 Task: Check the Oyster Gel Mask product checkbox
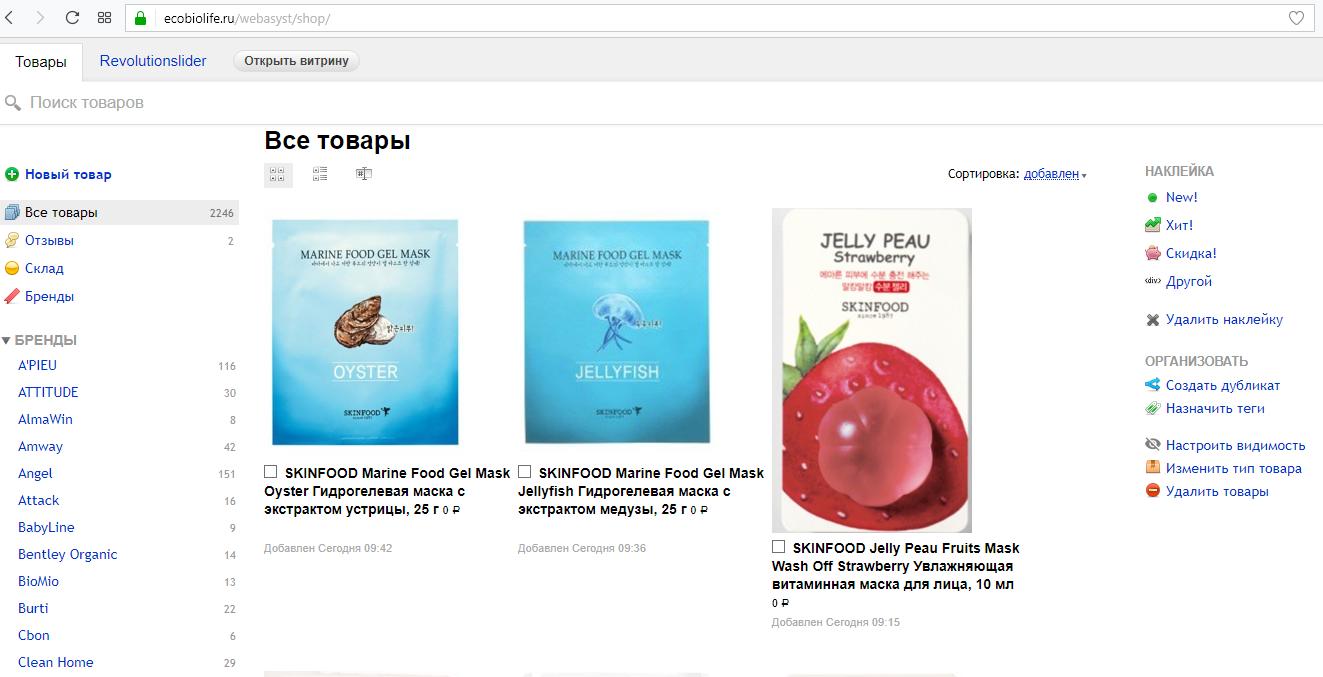click(271, 472)
